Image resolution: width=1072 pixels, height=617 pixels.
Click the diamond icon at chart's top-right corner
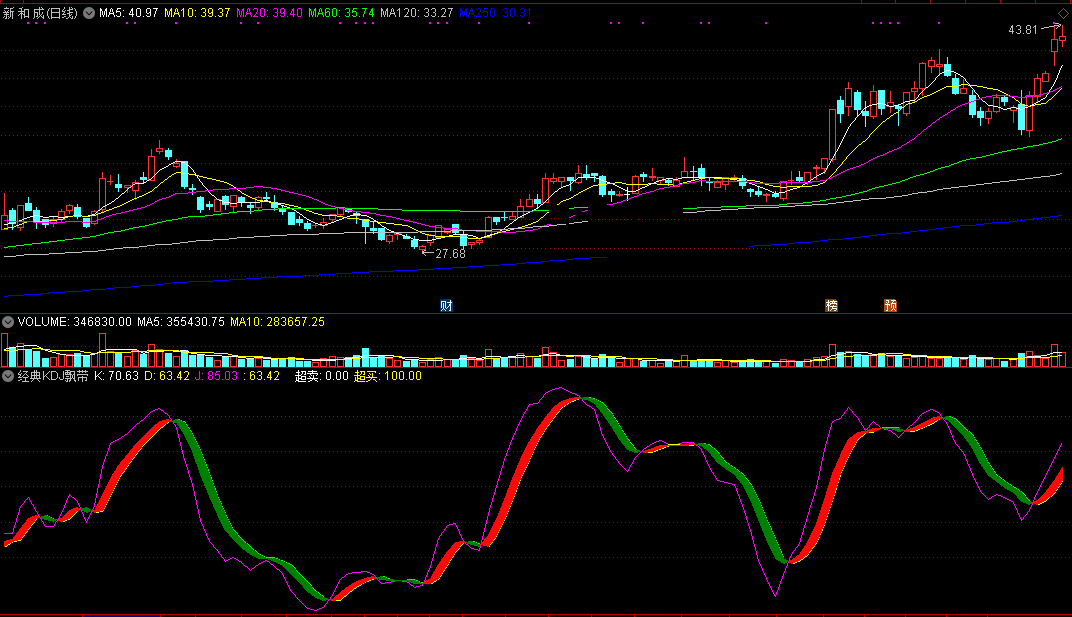tap(1063, 14)
